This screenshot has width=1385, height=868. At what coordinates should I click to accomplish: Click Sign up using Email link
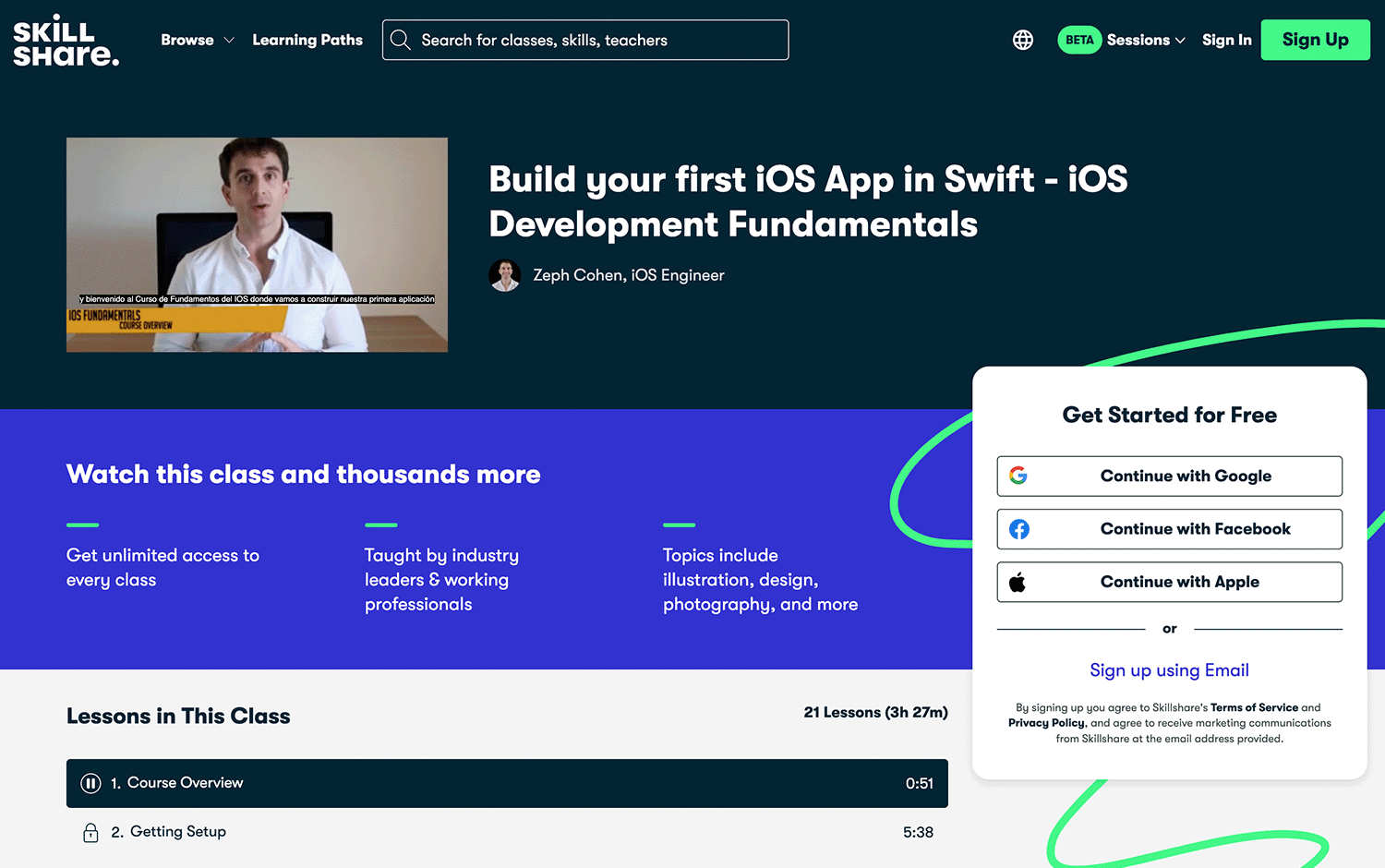pos(1169,669)
